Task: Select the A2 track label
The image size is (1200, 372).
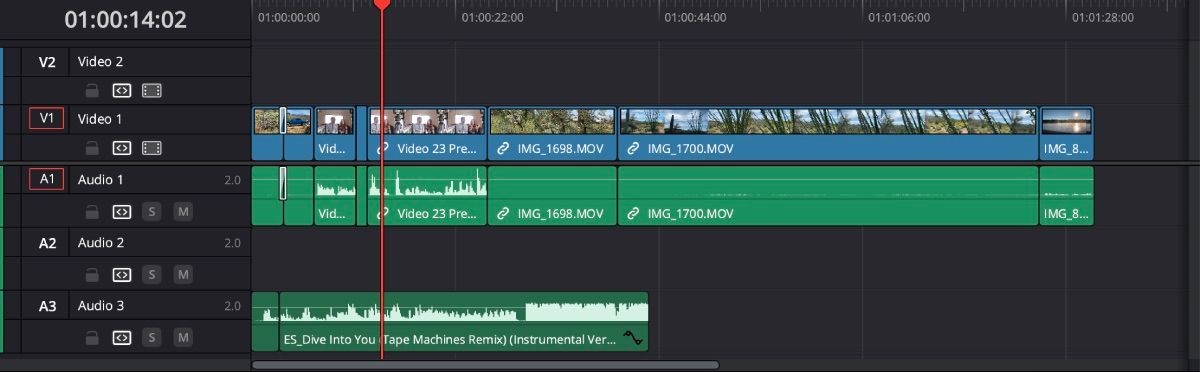Action: coord(47,243)
